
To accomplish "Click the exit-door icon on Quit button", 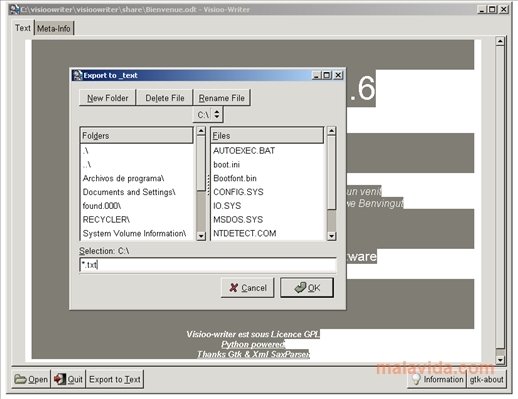I will point(60,379).
